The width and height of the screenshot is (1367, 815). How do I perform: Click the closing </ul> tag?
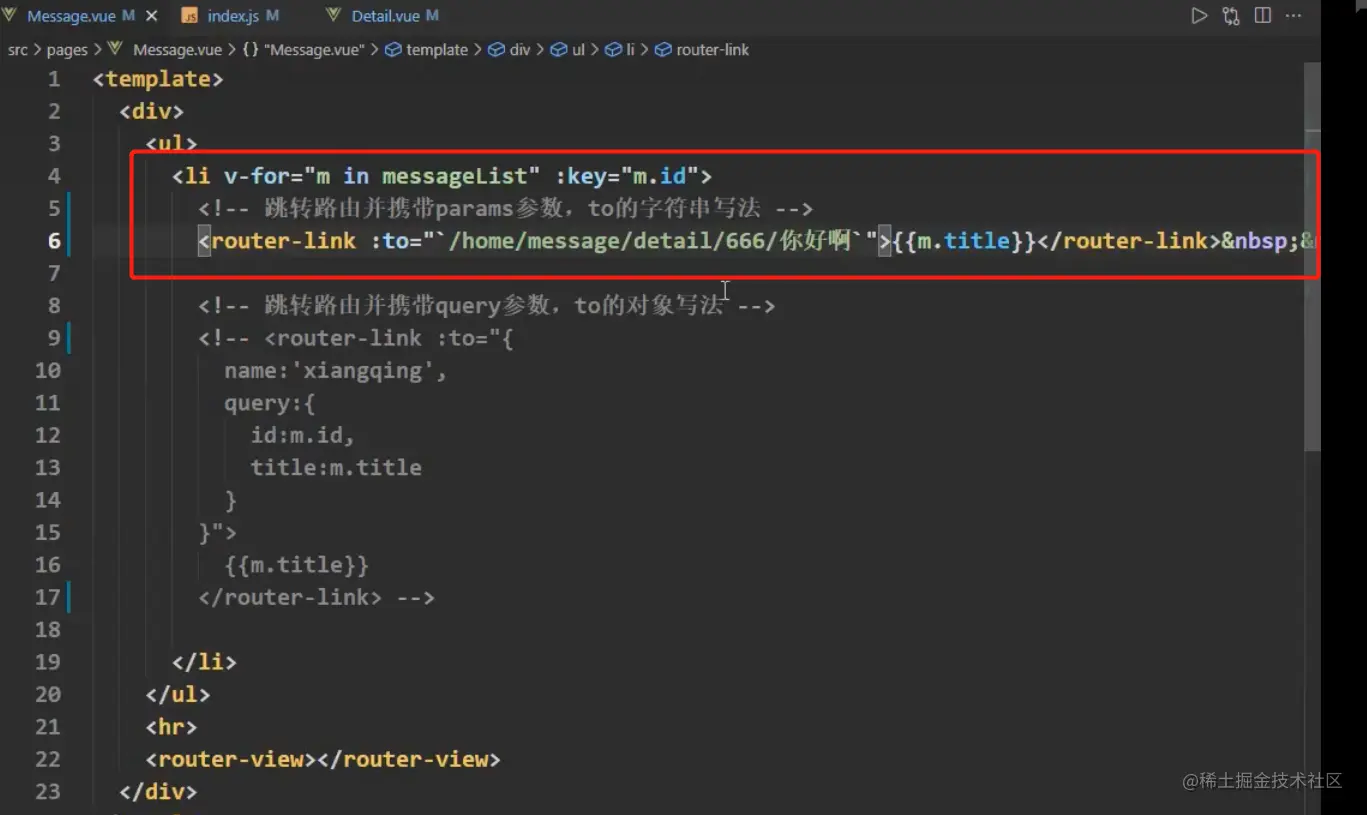(x=178, y=694)
